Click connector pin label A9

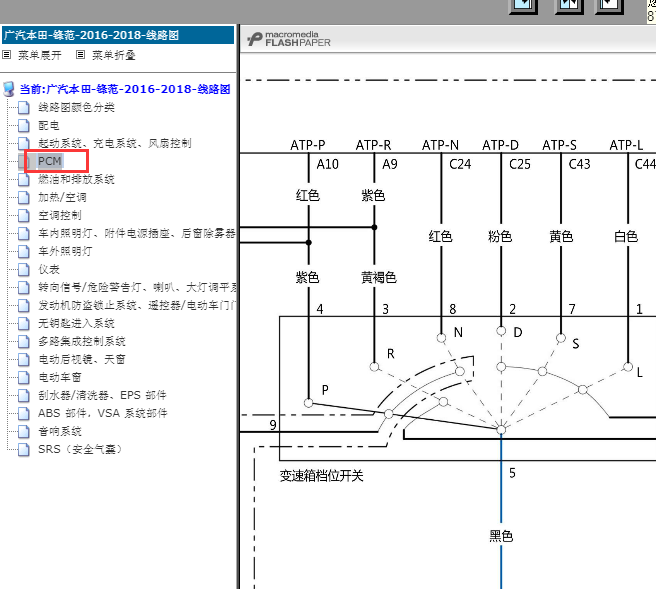(390, 164)
